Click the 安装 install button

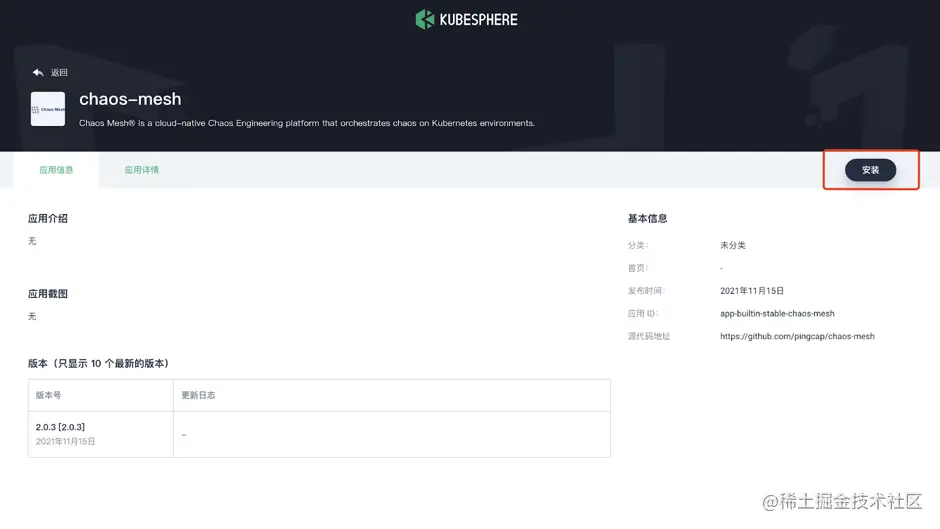coord(870,170)
